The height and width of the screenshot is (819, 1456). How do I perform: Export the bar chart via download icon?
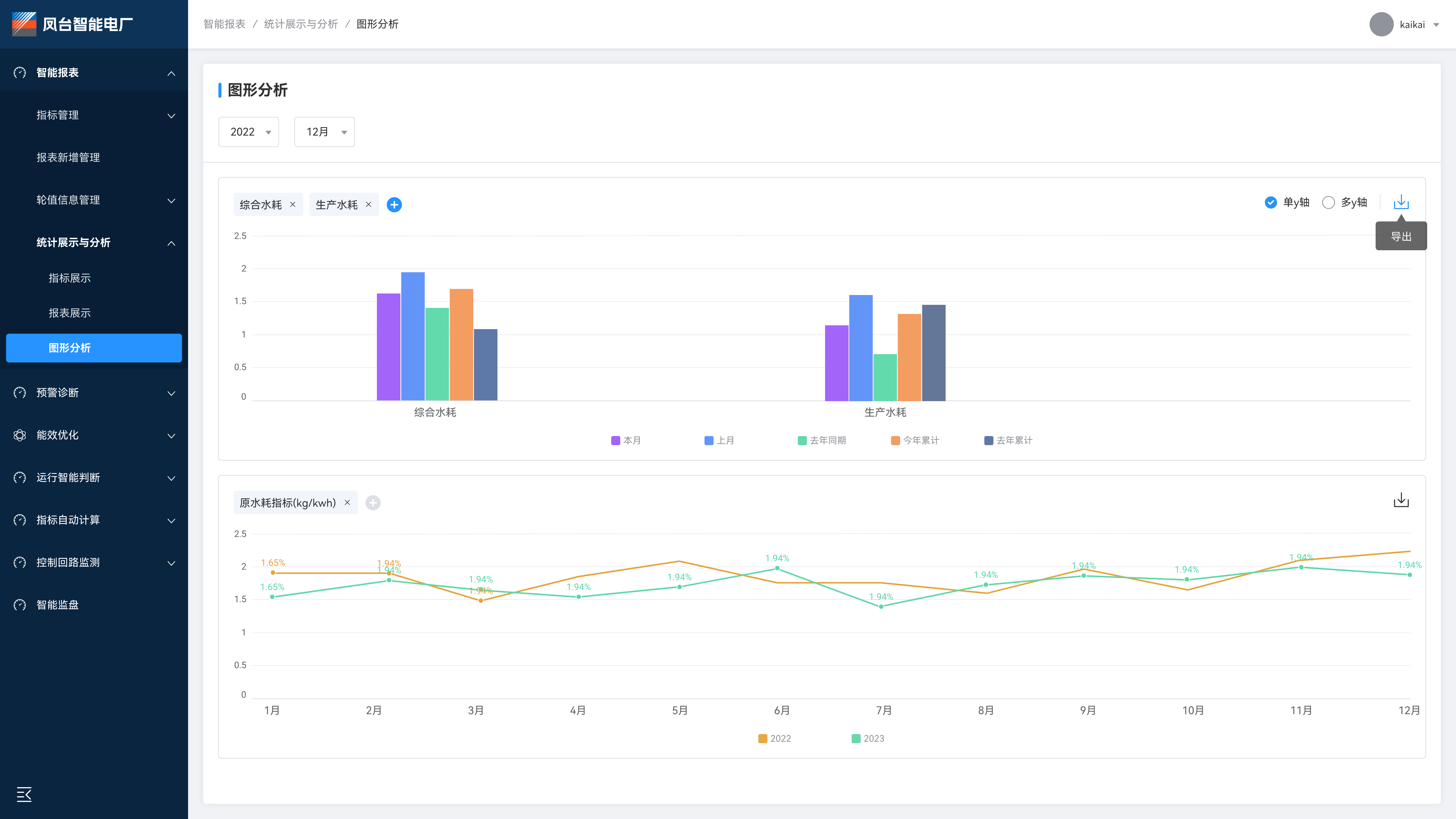coord(1401,202)
